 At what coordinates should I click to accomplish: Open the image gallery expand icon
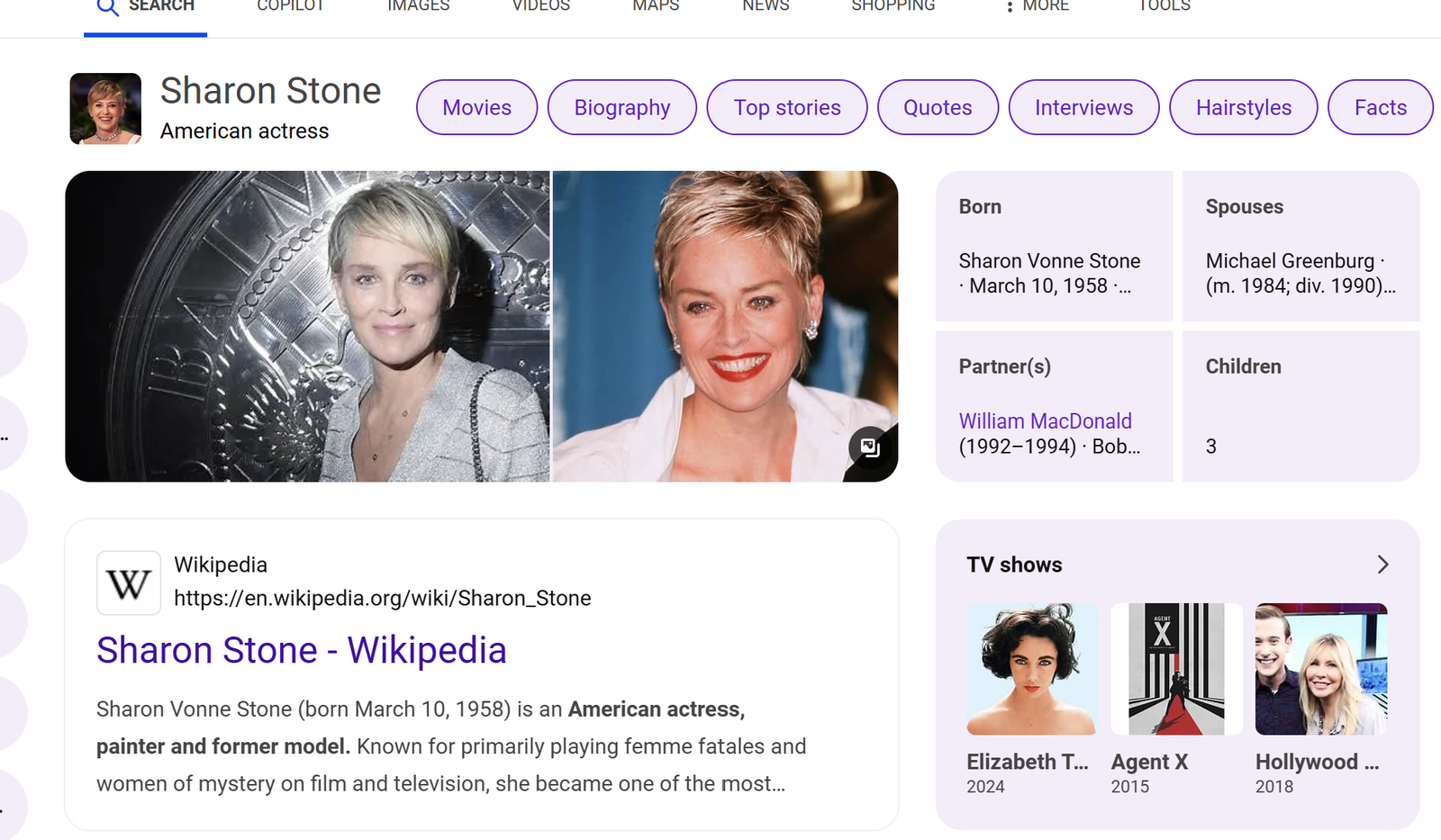coord(870,447)
